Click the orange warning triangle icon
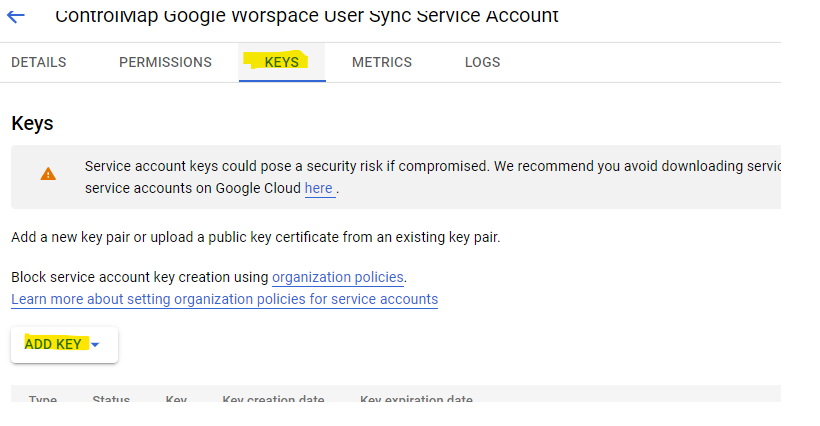 pos(48,174)
